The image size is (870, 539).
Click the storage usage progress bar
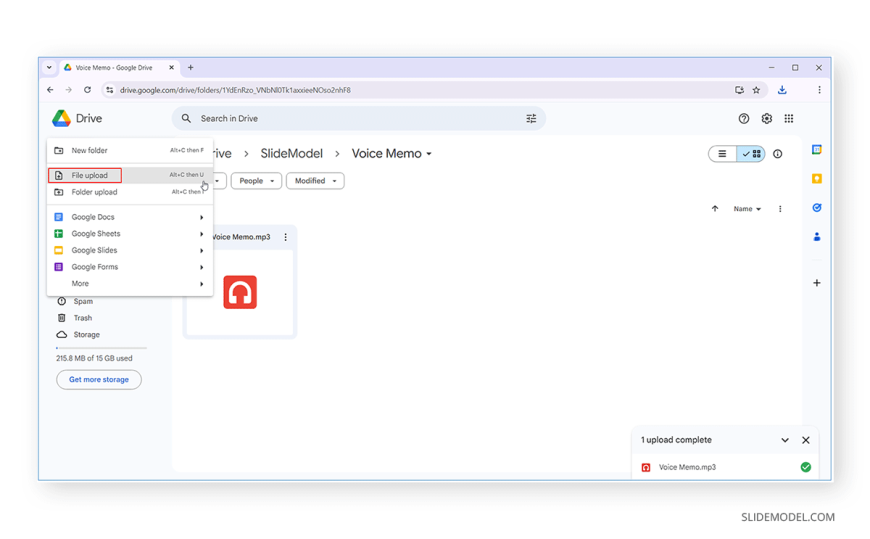coord(102,348)
